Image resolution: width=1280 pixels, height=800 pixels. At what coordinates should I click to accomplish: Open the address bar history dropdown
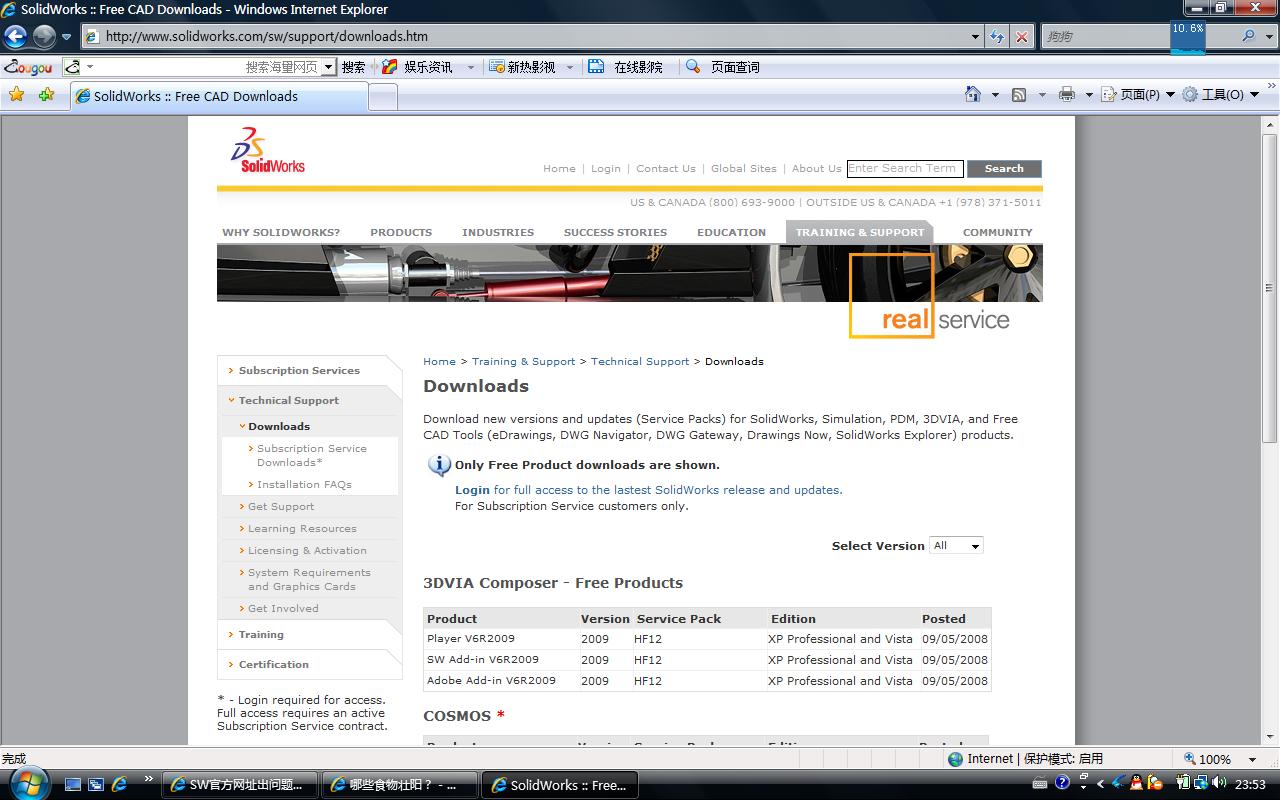tap(976, 37)
